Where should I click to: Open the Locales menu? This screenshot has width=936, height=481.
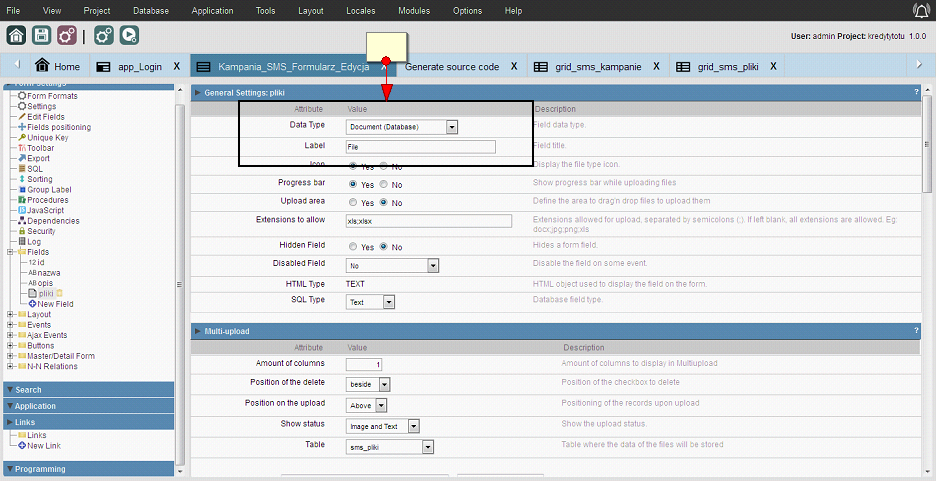[x=361, y=11]
